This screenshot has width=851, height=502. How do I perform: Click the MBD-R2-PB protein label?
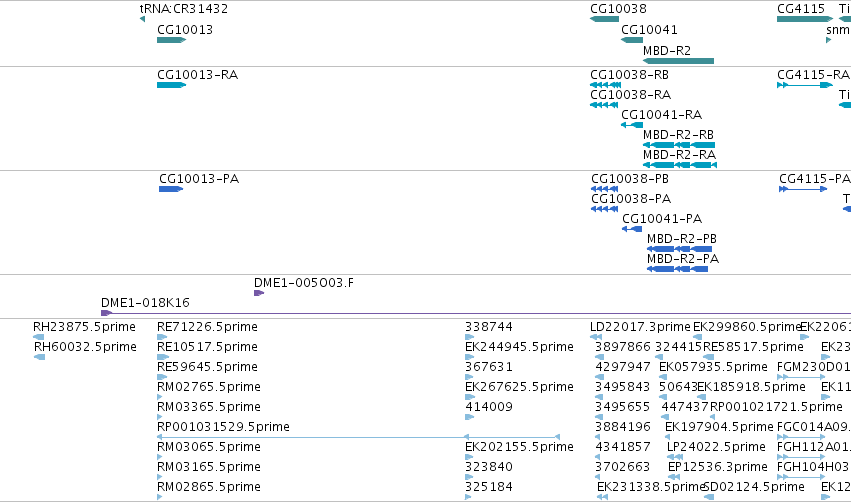(682, 239)
